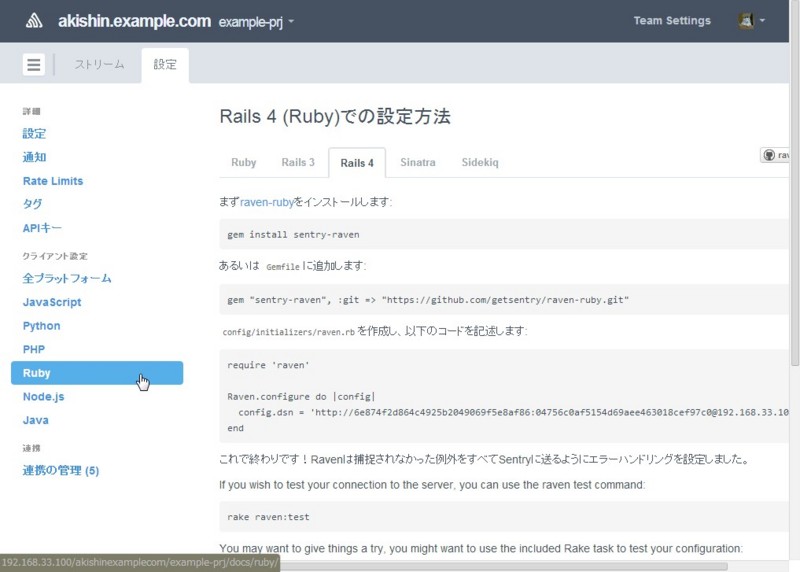This screenshot has width=800, height=572.
Task: Click the gem install sentry-raven code
Action: [293, 235]
